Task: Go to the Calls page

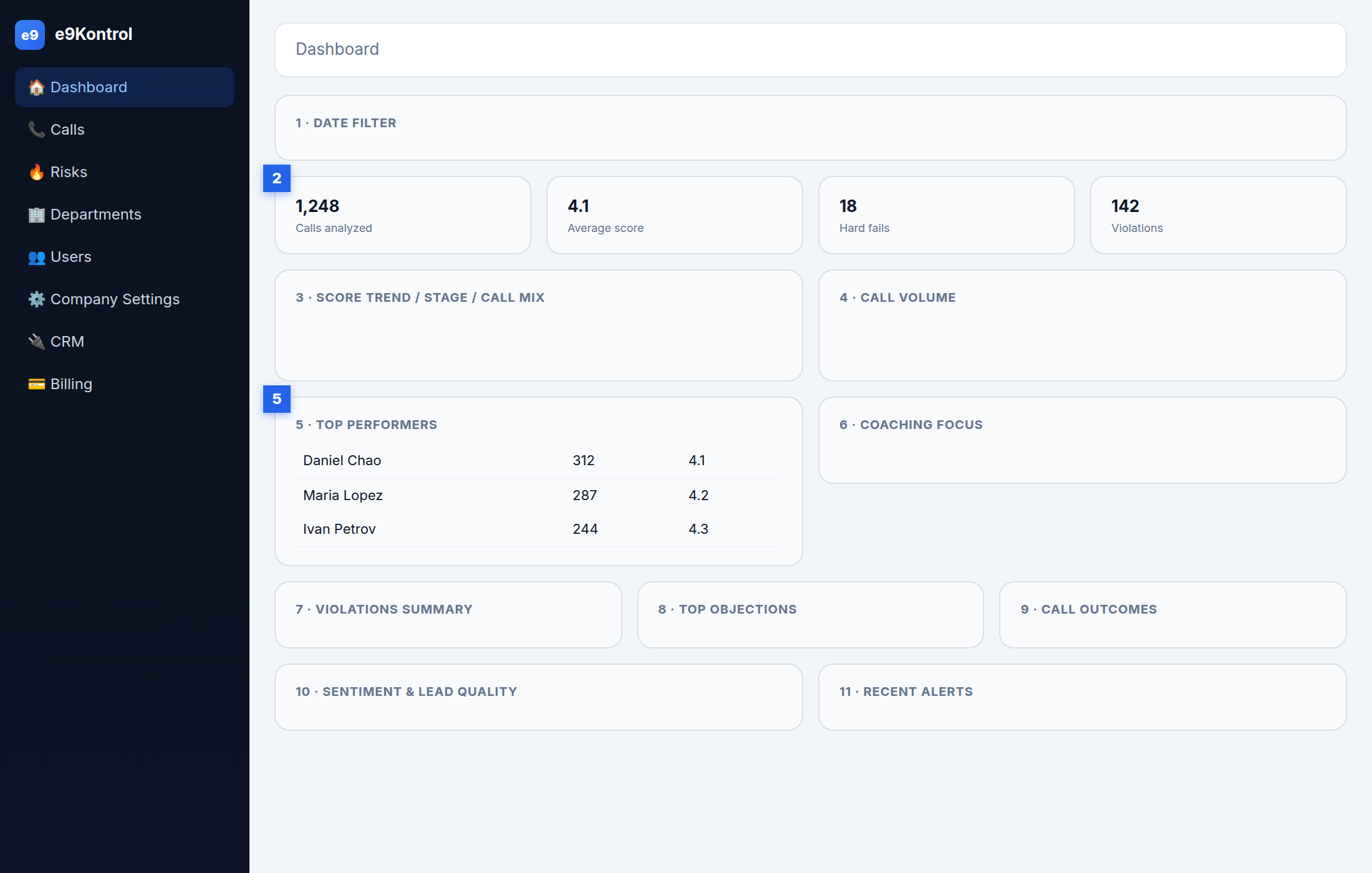Action: [x=125, y=130]
